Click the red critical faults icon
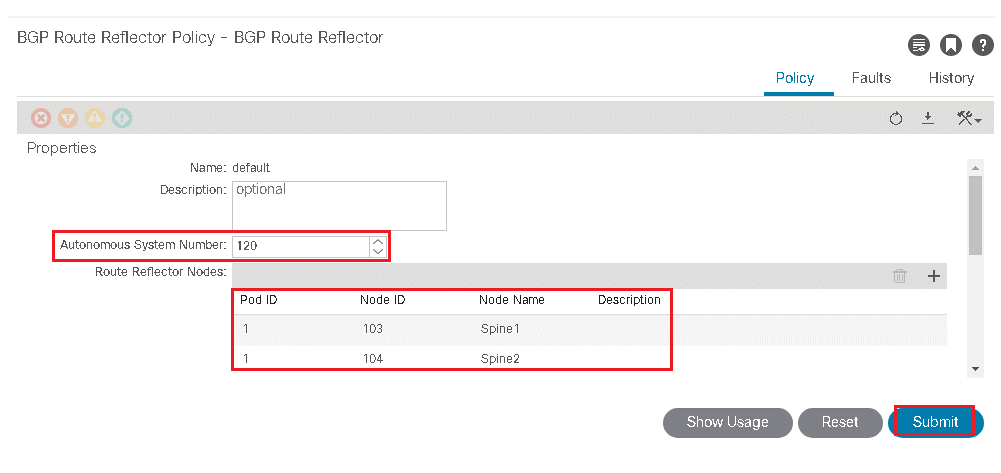The height and width of the screenshot is (473, 1001). [42, 118]
